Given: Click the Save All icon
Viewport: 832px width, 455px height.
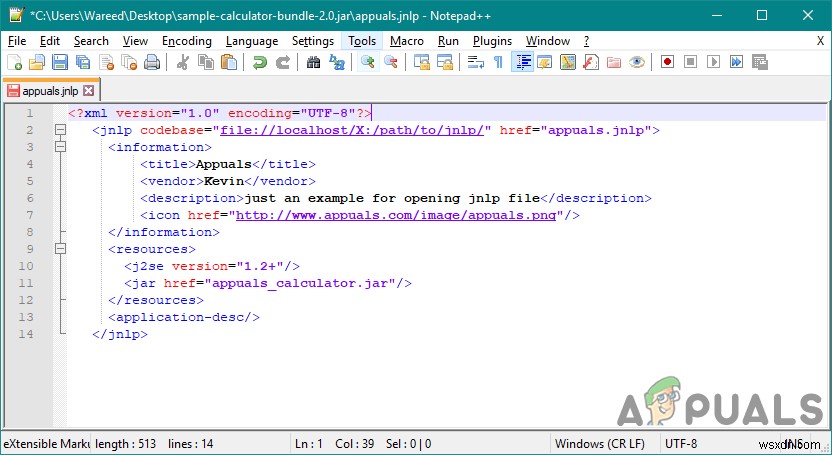Looking at the screenshot, I should (83, 63).
